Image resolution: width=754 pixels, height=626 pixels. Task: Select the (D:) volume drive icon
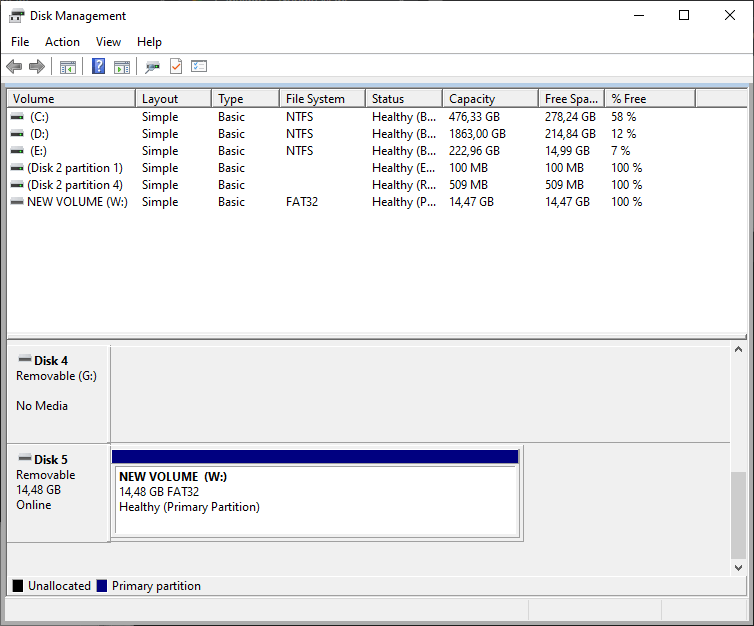(17, 134)
